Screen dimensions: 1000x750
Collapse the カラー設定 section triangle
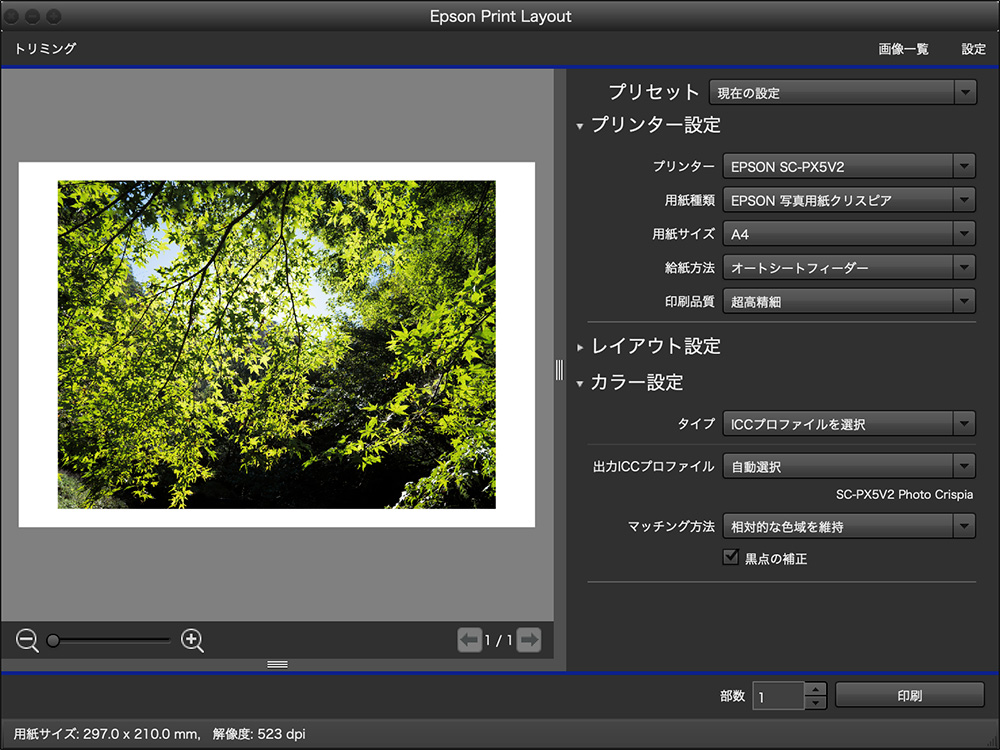[x=580, y=382]
